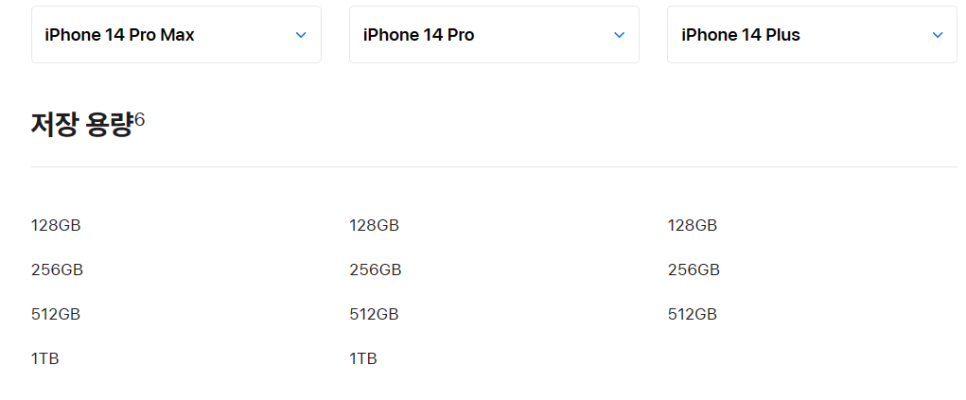Select 256GB in the iPhone 14 Pro Max column
This screenshot has height=400, width=966.
click(x=57, y=270)
